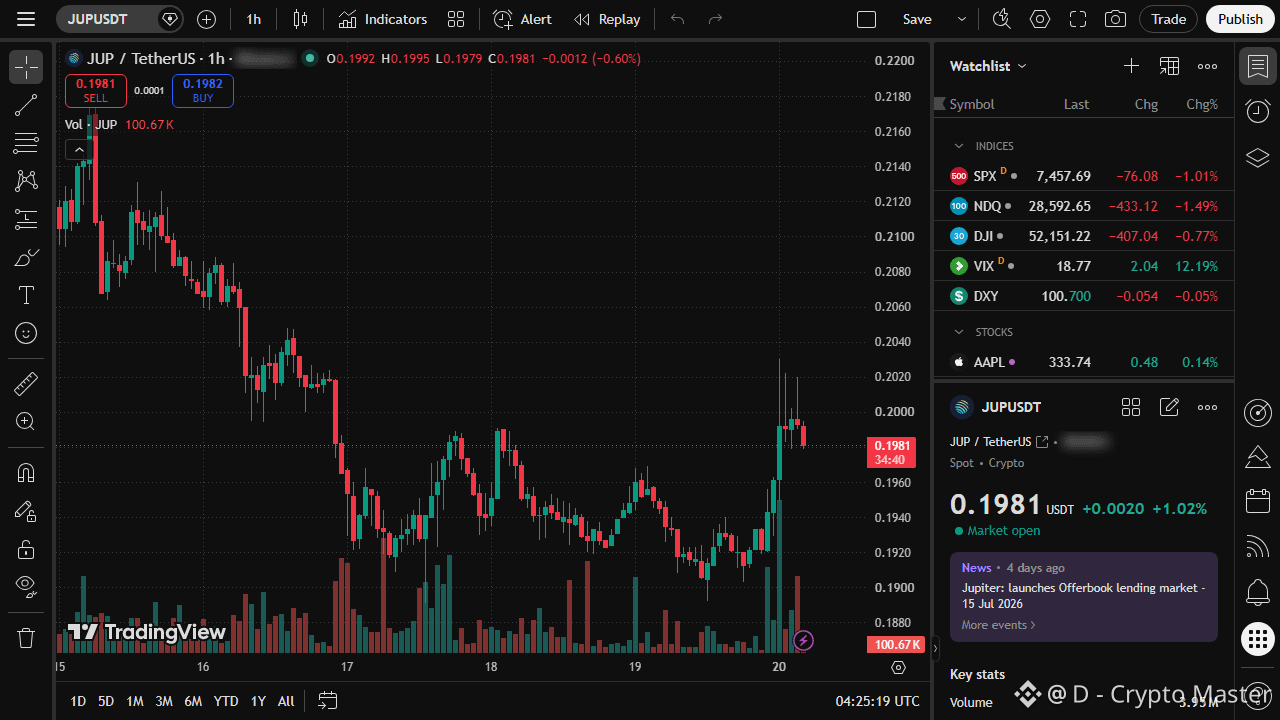Screen dimensions: 1280x720
Task: Enter fullscreen mode
Action: 1078,19
